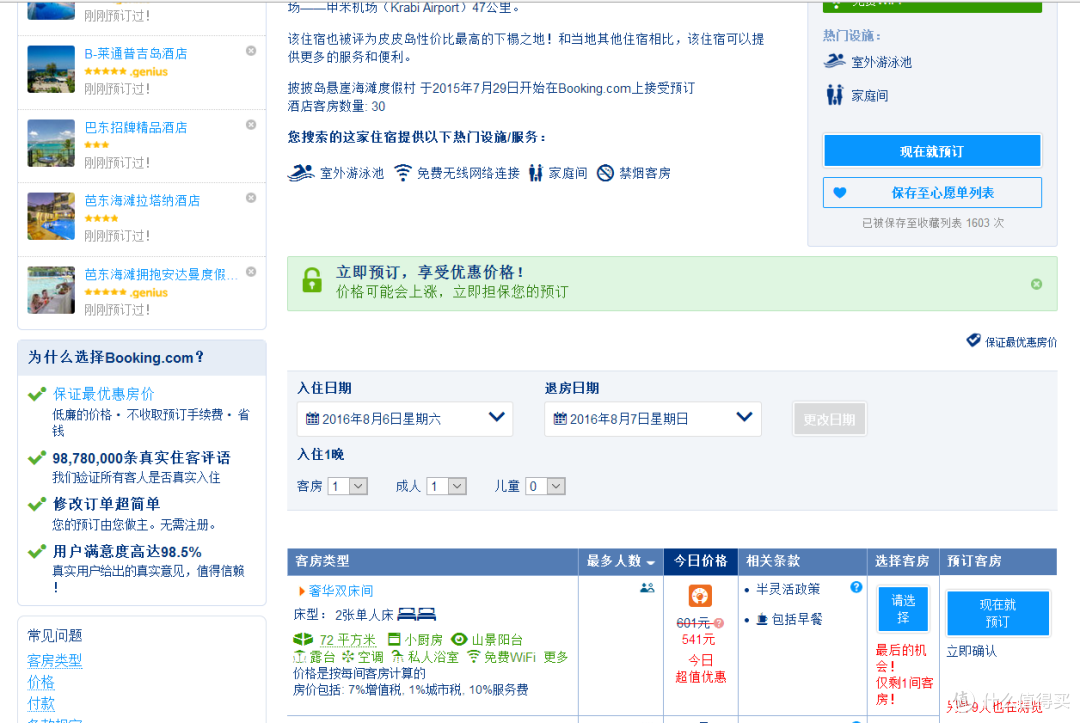Click the blue 现在就预订 button in sidebar

[x=932, y=151]
